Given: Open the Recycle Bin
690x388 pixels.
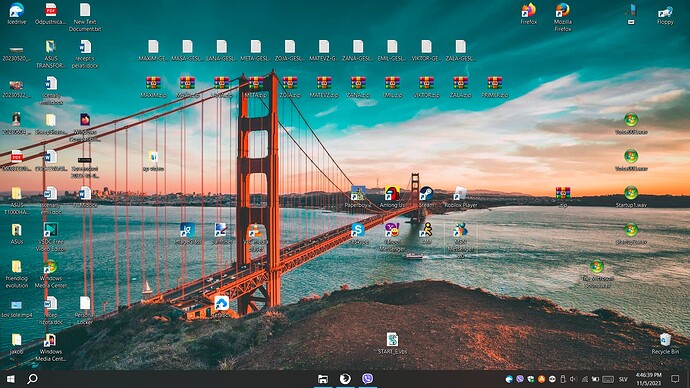Looking at the screenshot, I should pos(665,343).
